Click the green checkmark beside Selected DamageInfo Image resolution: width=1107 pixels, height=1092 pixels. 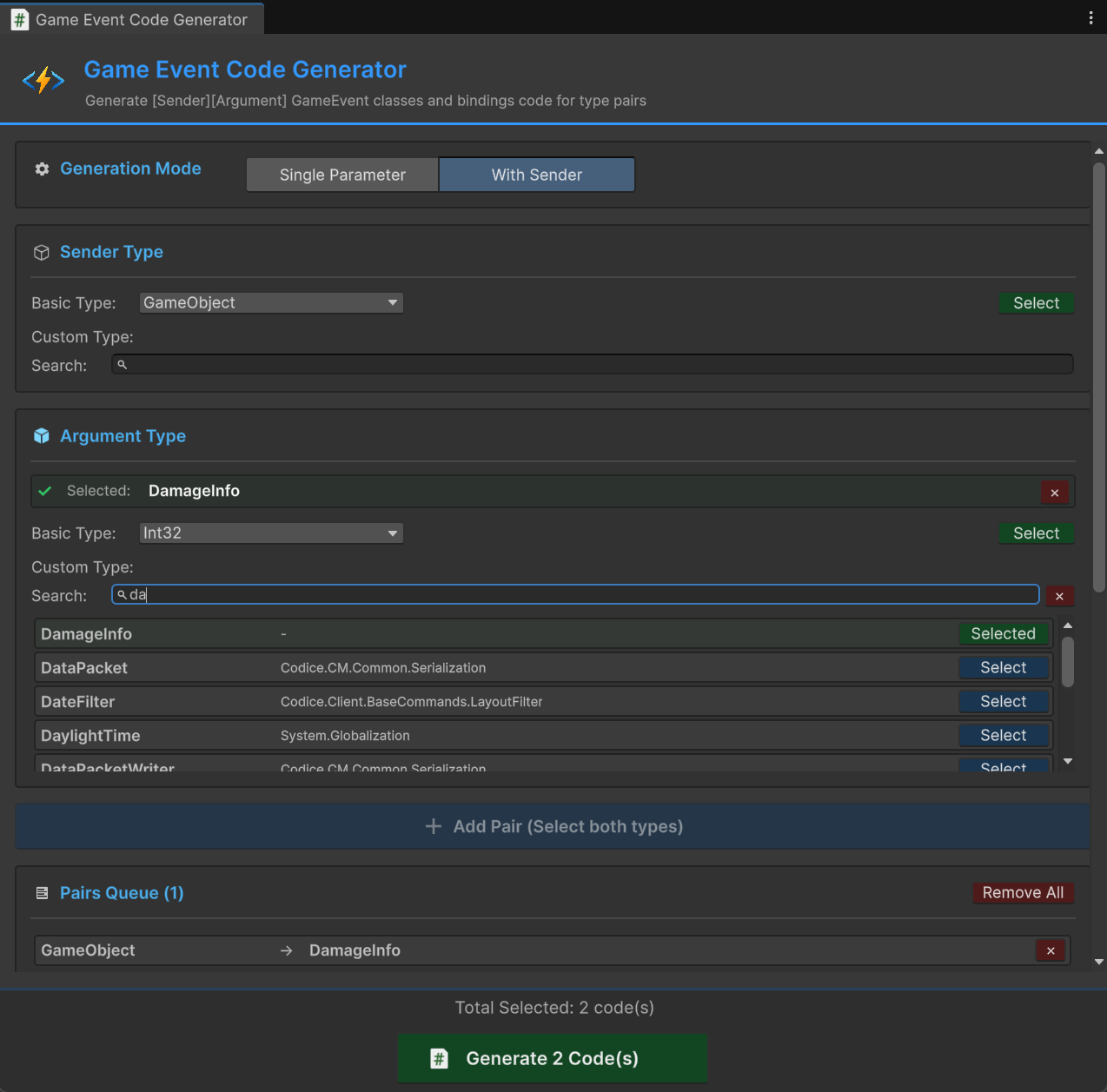(x=44, y=491)
